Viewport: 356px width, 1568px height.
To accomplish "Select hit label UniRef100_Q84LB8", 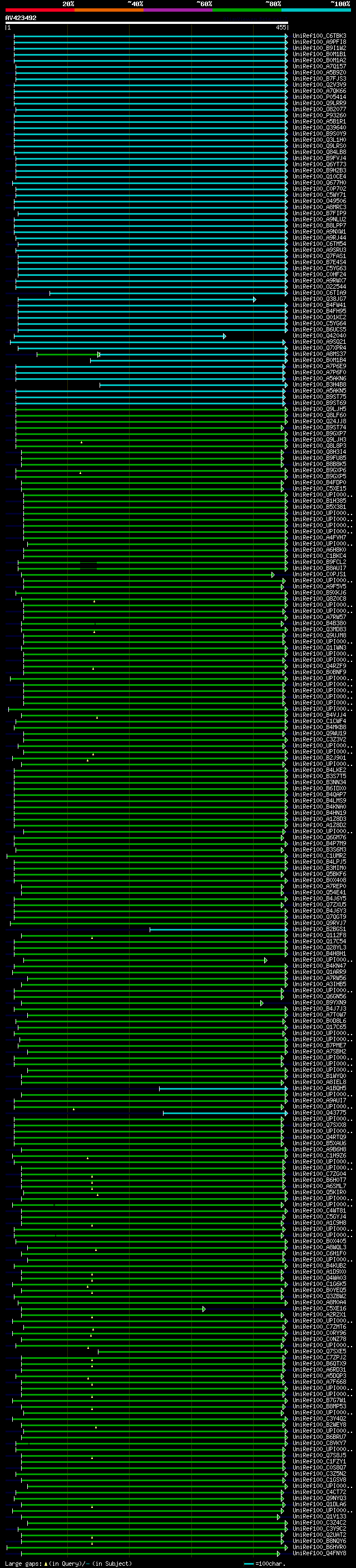I will (319, 152).
